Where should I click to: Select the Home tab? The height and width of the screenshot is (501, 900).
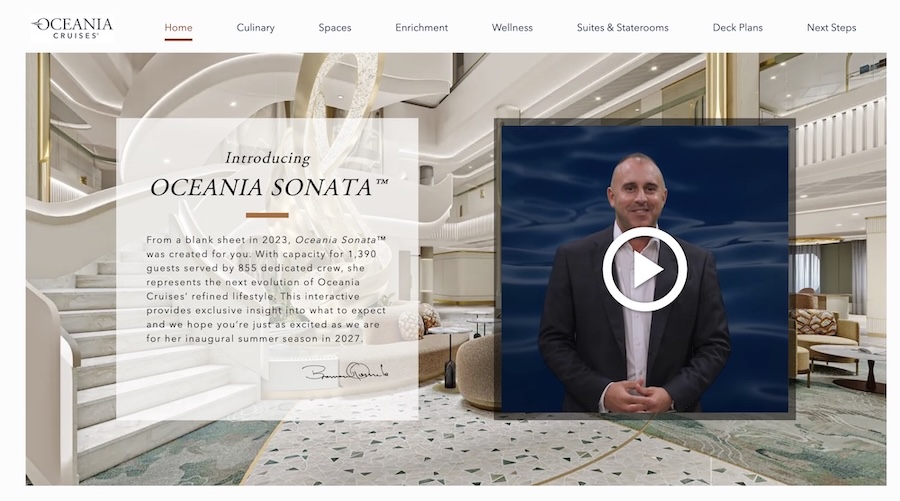tap(179, 28)
